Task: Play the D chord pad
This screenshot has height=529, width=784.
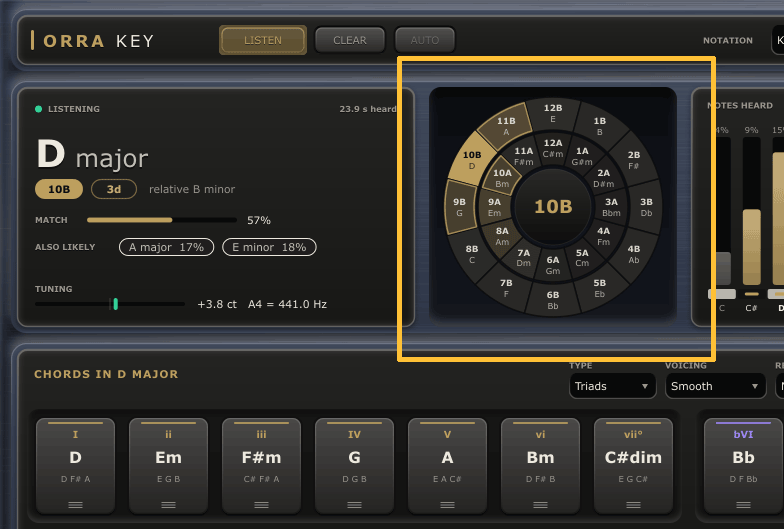Action: (x=76, y=466)
